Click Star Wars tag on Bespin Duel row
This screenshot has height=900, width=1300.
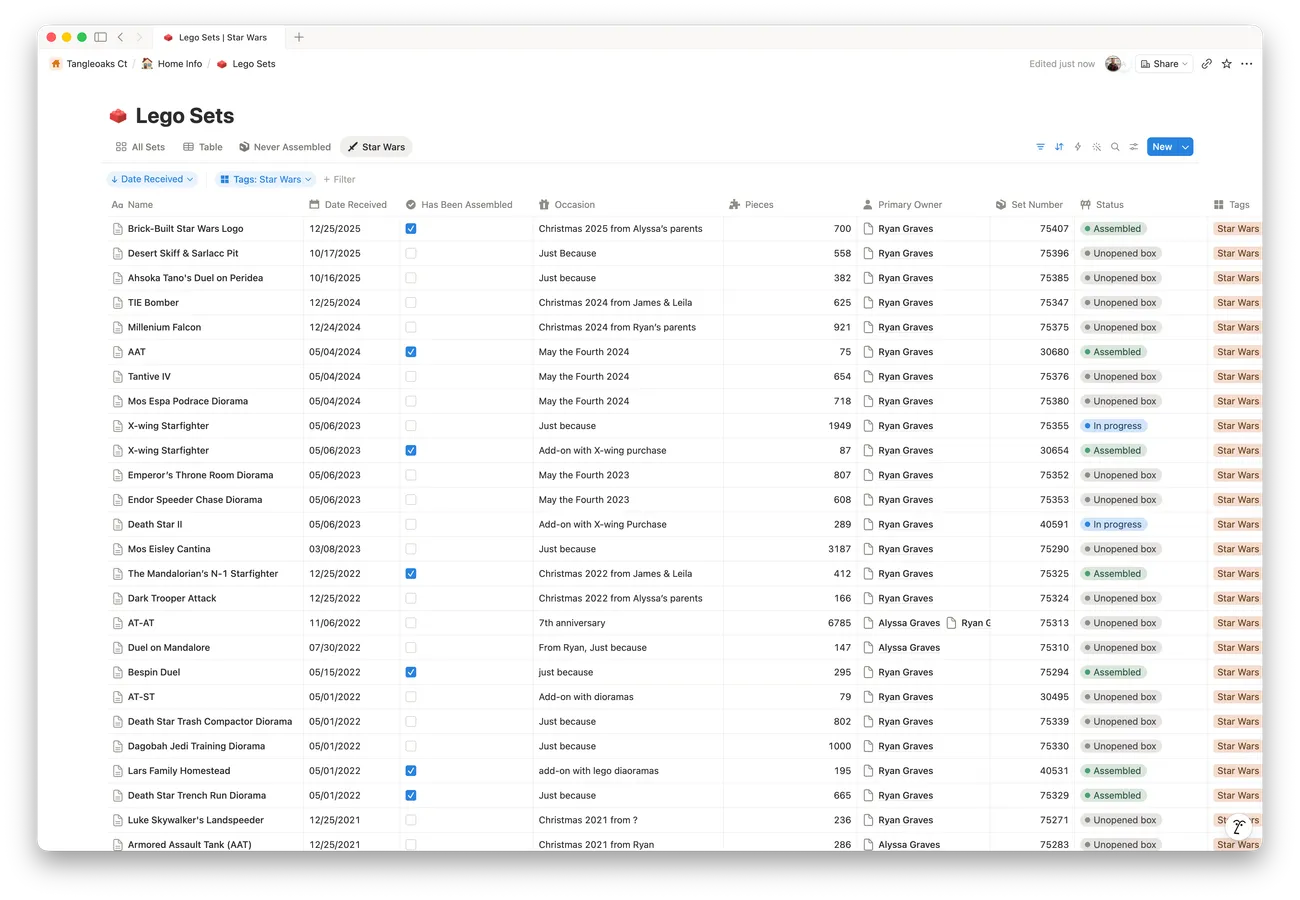(1237, 672)
